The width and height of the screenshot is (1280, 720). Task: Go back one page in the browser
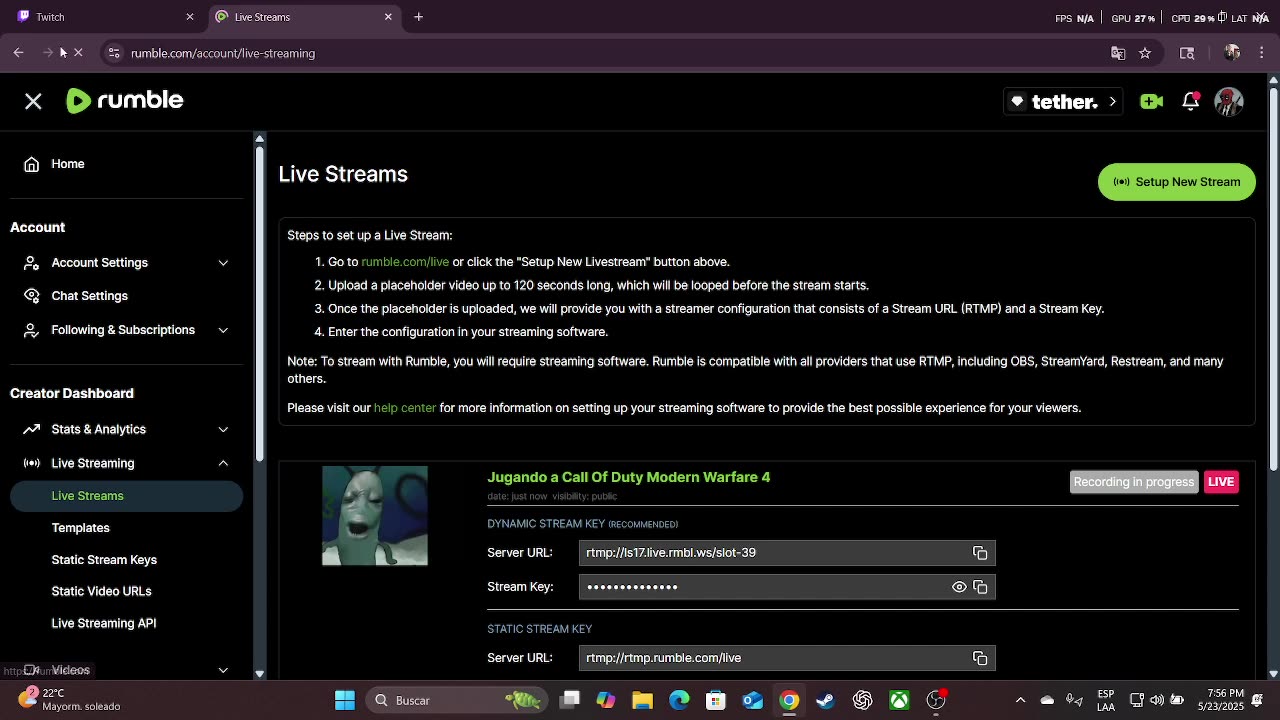[x=18, y=53]
